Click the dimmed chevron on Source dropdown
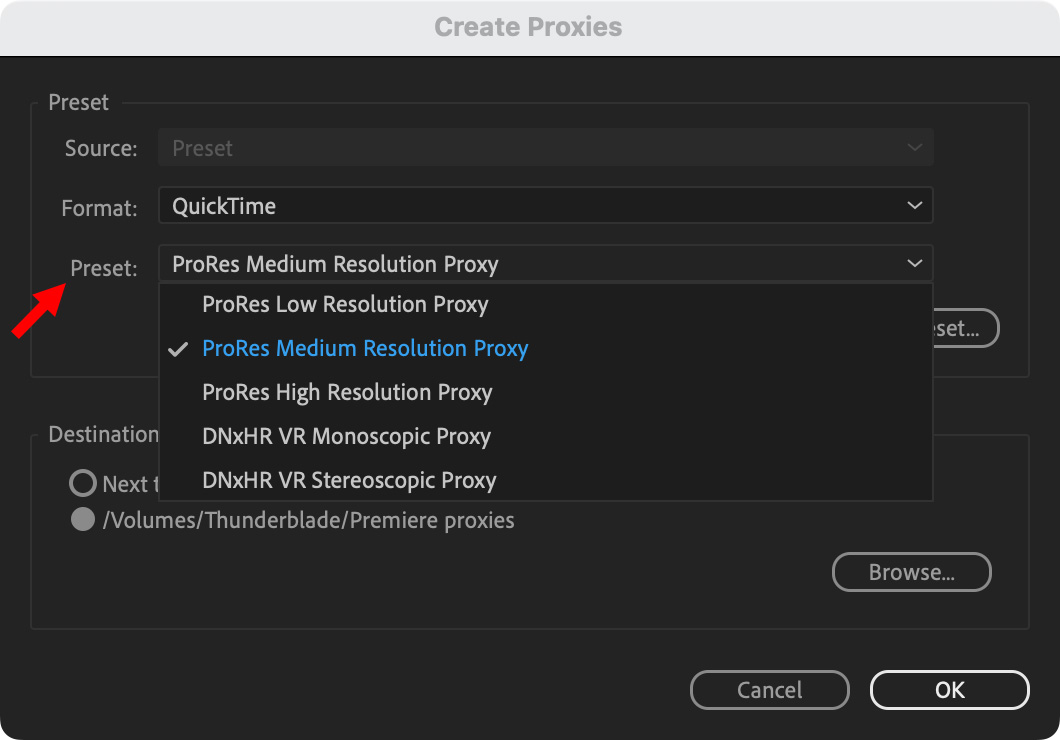Viewport: 1060px width, 740px height. pos(914,148)
